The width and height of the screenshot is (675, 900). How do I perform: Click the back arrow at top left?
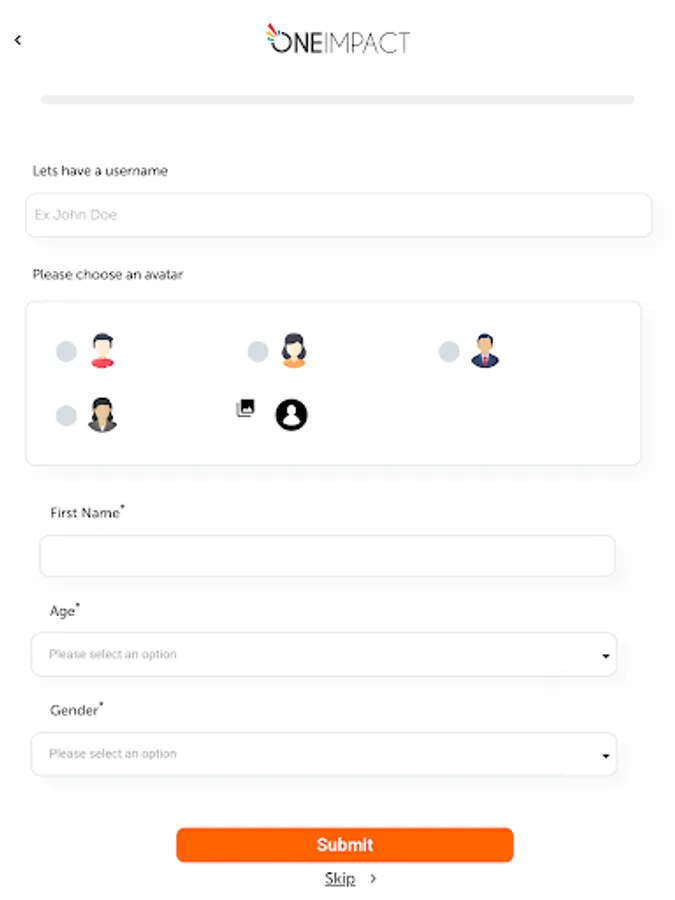point(17,40)
